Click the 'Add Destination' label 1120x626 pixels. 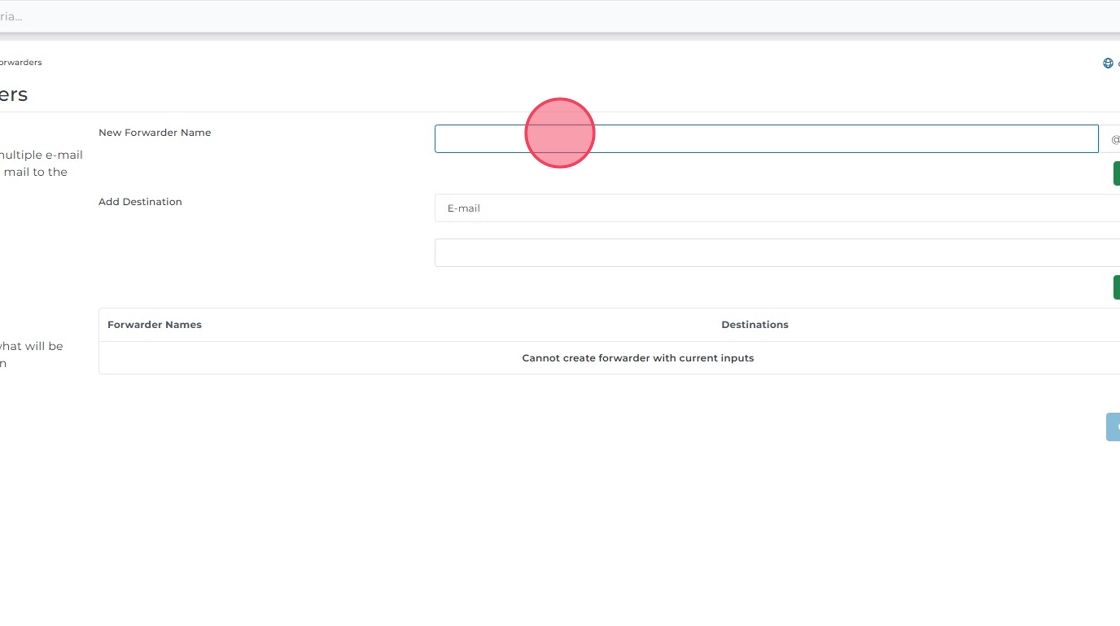[x=140, y=202]
